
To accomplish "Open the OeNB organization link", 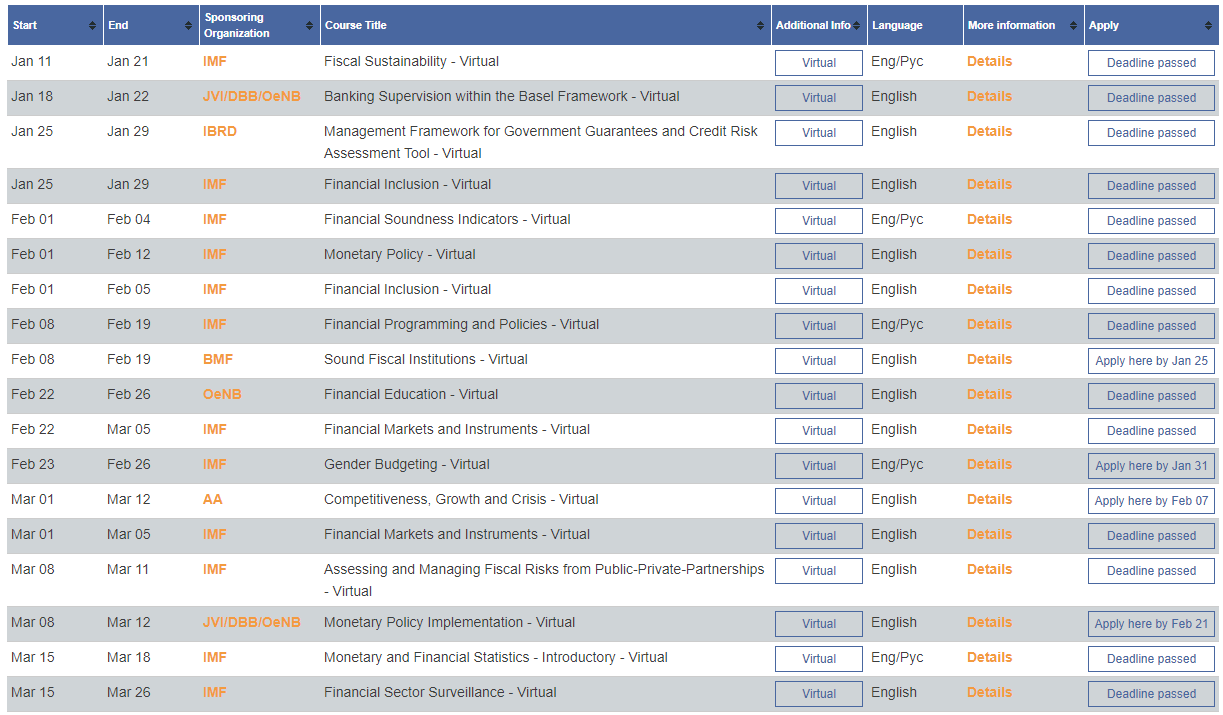I will (222, 394).
